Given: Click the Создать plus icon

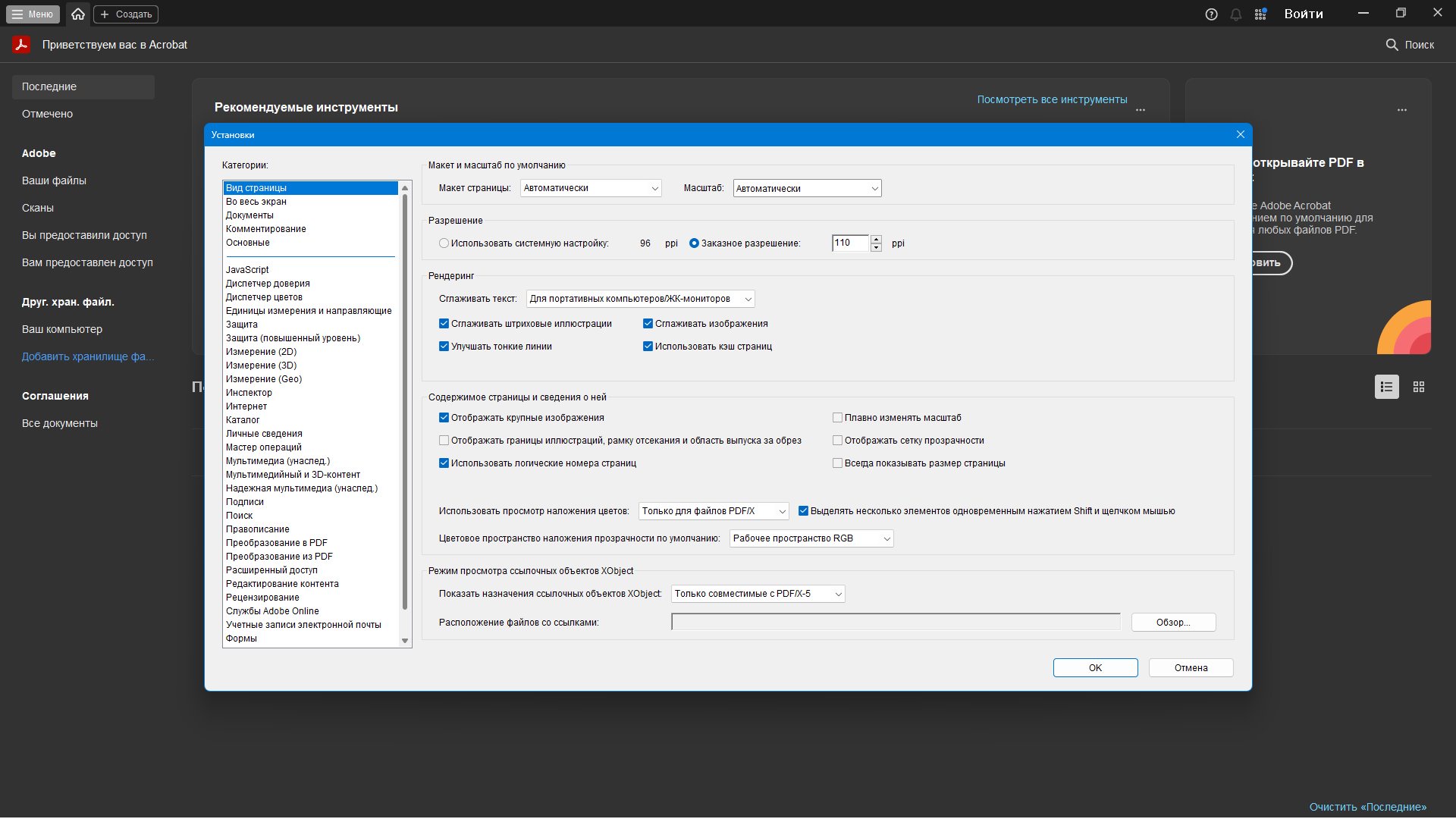Looking at the screenshot, I should click(x=104, y=14).
